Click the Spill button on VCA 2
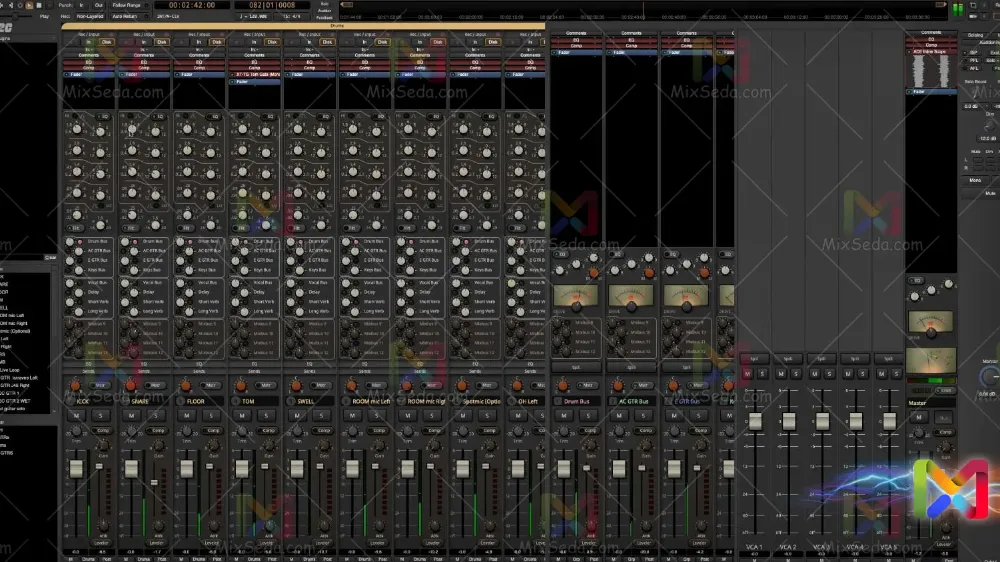The width and height of the screenshot is (1000, 562). 788,358
